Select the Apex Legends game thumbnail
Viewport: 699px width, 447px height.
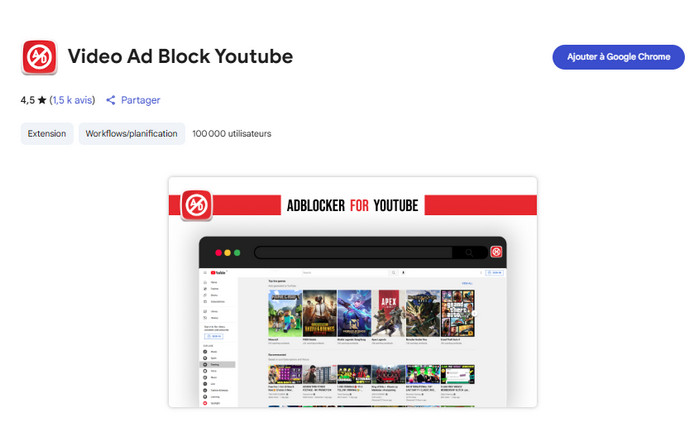pos(388,315)
